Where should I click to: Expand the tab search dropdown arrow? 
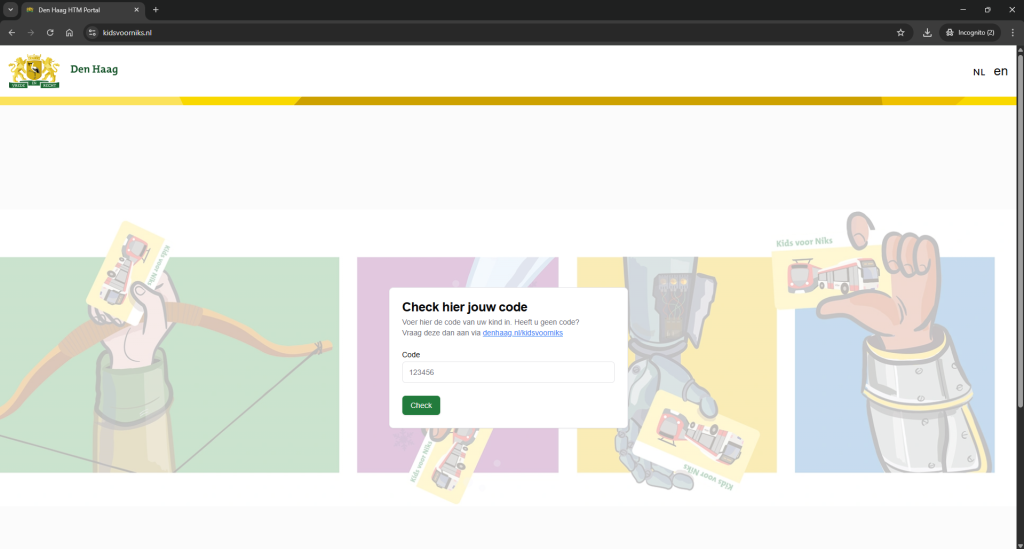pyautogui.click(x=10, y=10)
